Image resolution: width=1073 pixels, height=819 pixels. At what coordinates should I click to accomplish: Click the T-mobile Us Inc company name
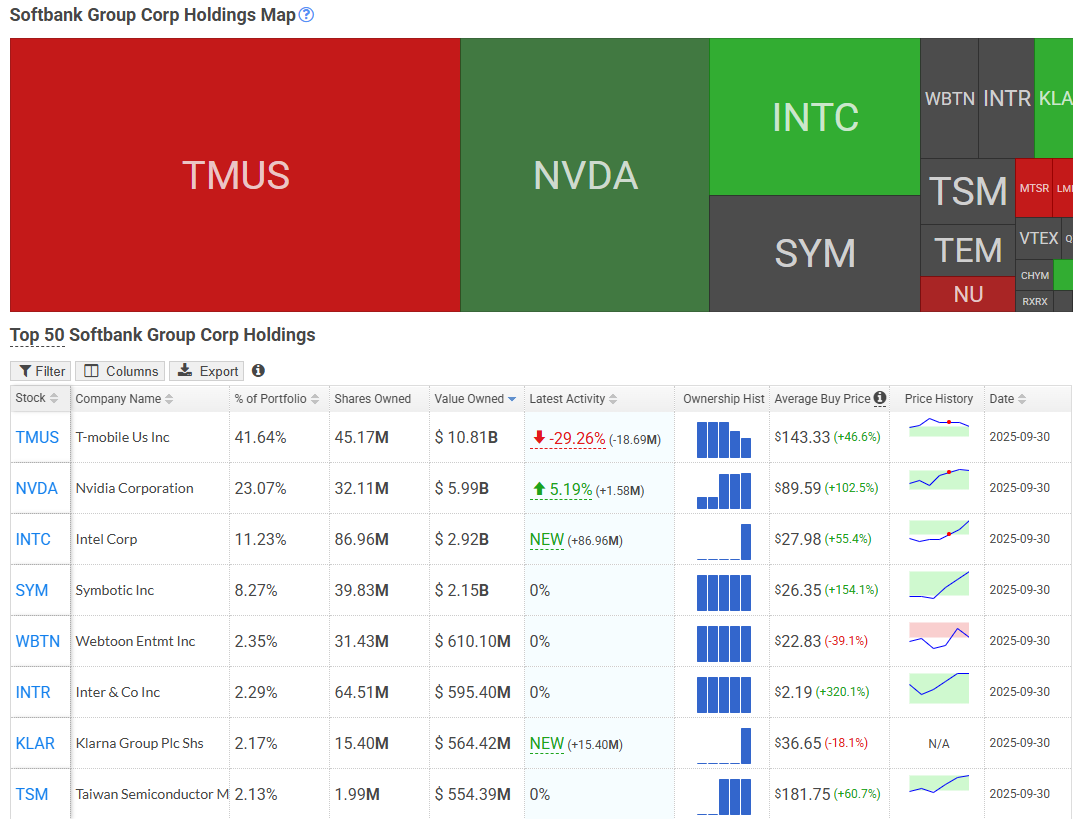(x=122, y=437)
